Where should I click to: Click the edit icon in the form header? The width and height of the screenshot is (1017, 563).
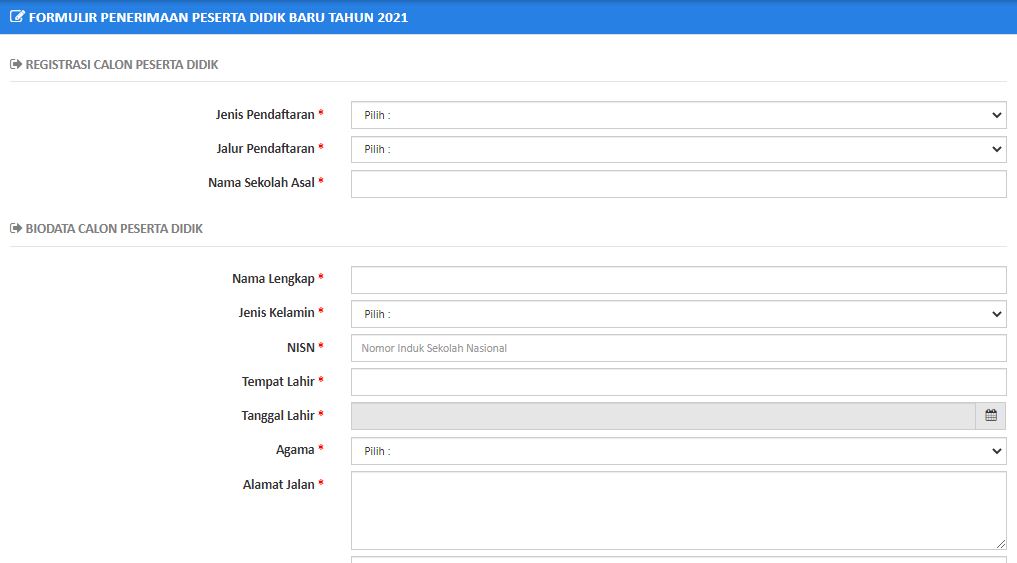click(17, 17)
